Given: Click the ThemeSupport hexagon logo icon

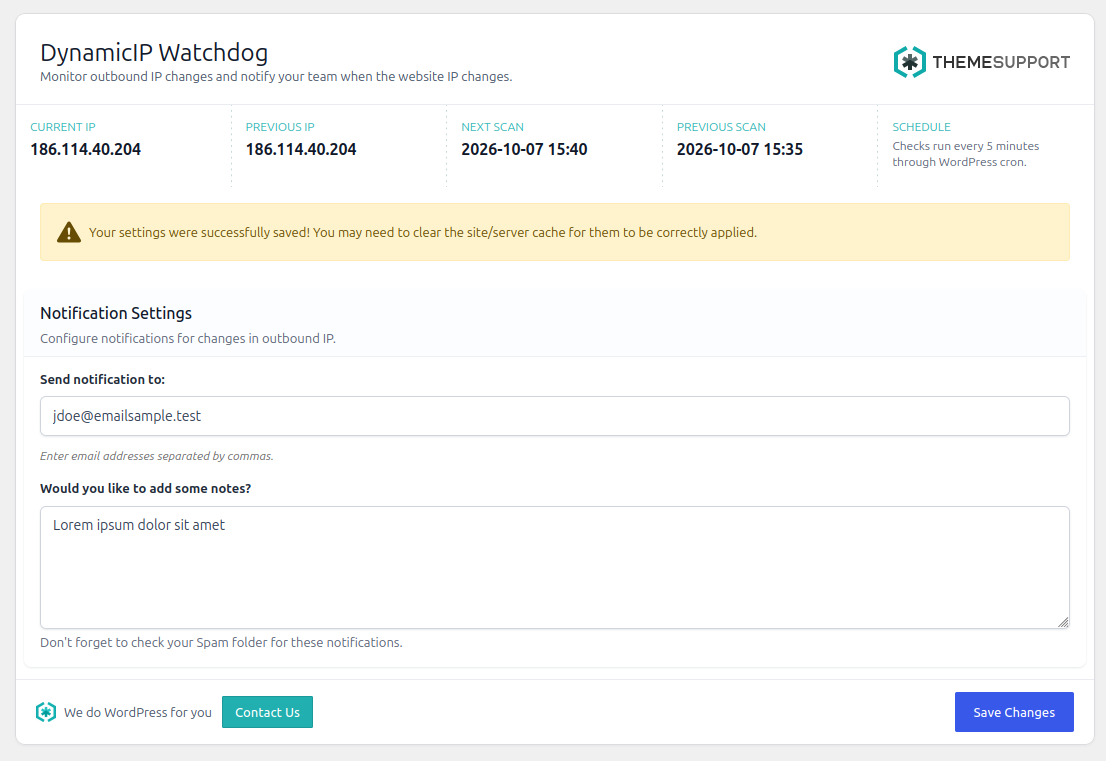Looking at the screenshot, I should [x=909, y=62].
